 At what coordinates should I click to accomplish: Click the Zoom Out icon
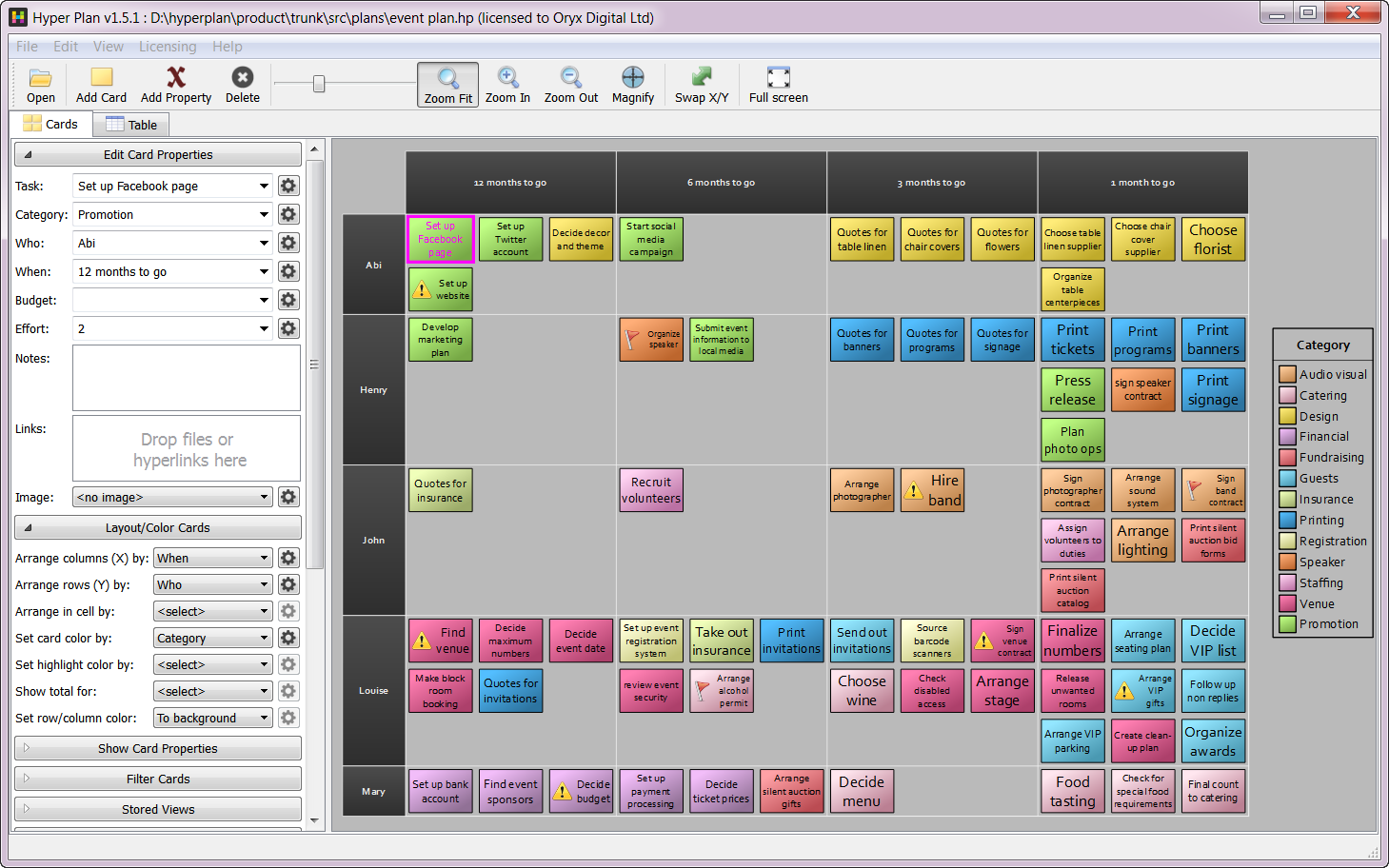click(x=570, y=78)
